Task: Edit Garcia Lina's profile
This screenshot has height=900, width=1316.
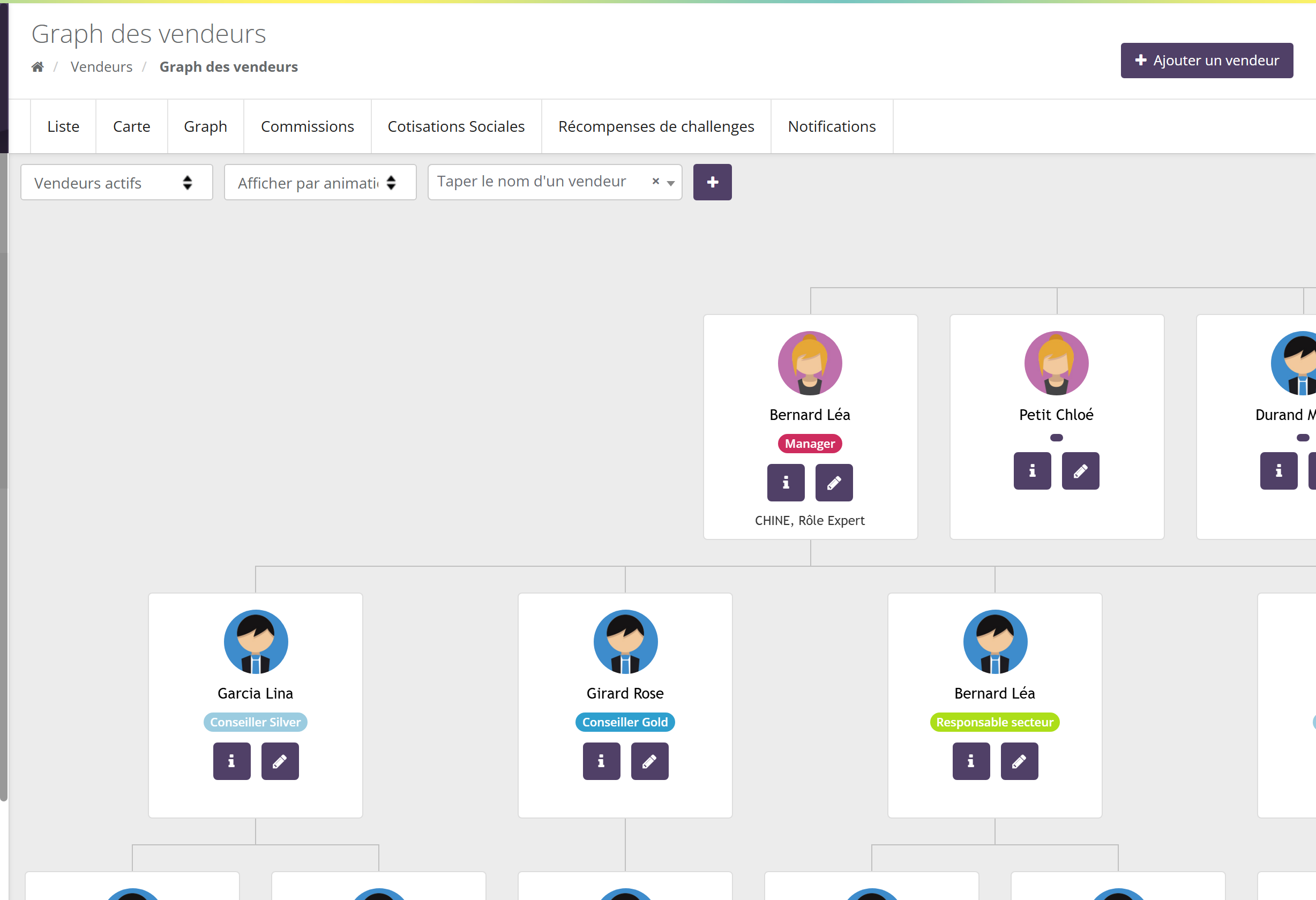Action: tap(280, 761)
